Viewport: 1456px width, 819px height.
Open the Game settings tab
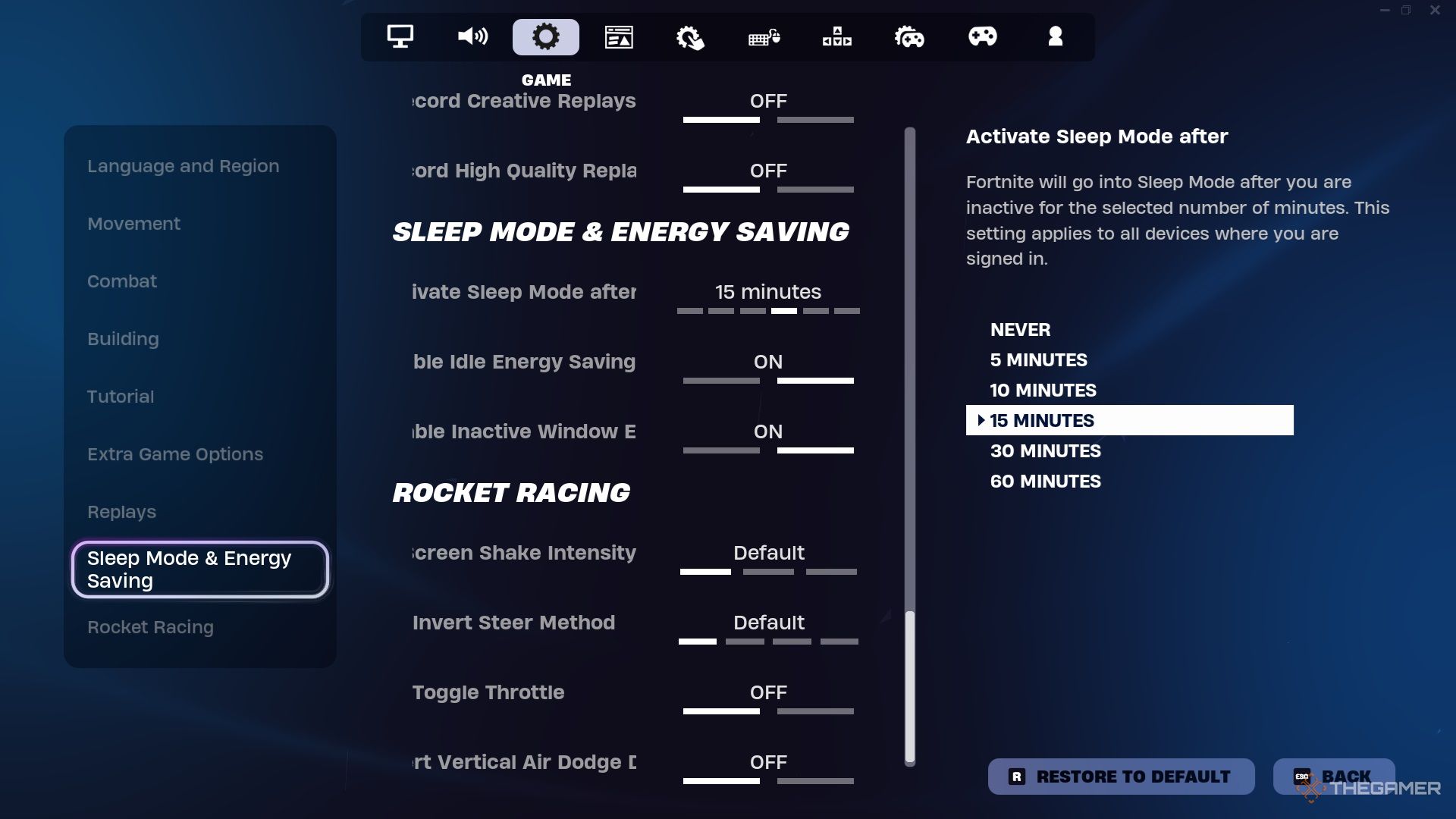pyautogui.click(x=545, y=36)
